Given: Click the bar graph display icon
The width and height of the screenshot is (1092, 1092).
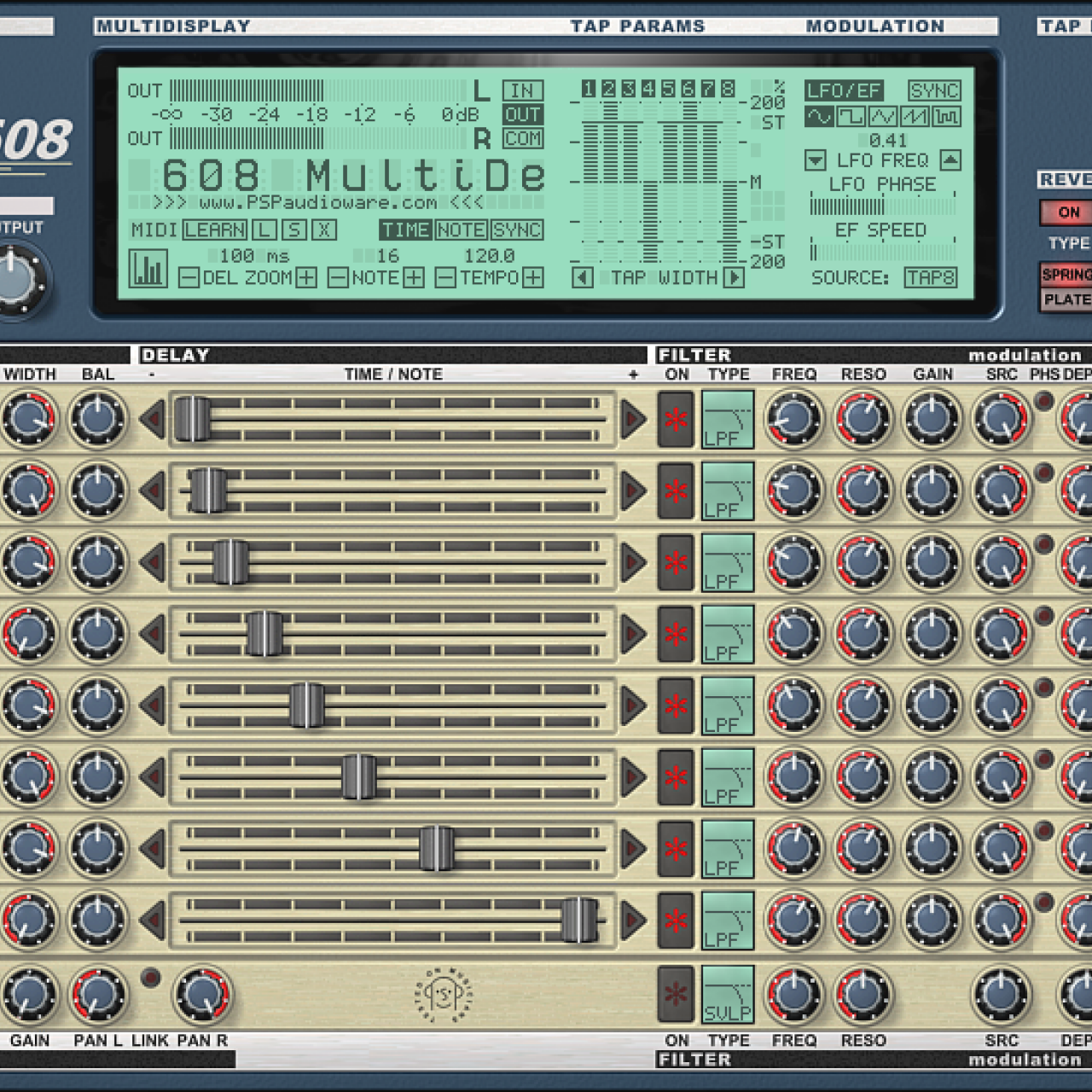Looking at the screenshot, I should (x=148, y=269).
